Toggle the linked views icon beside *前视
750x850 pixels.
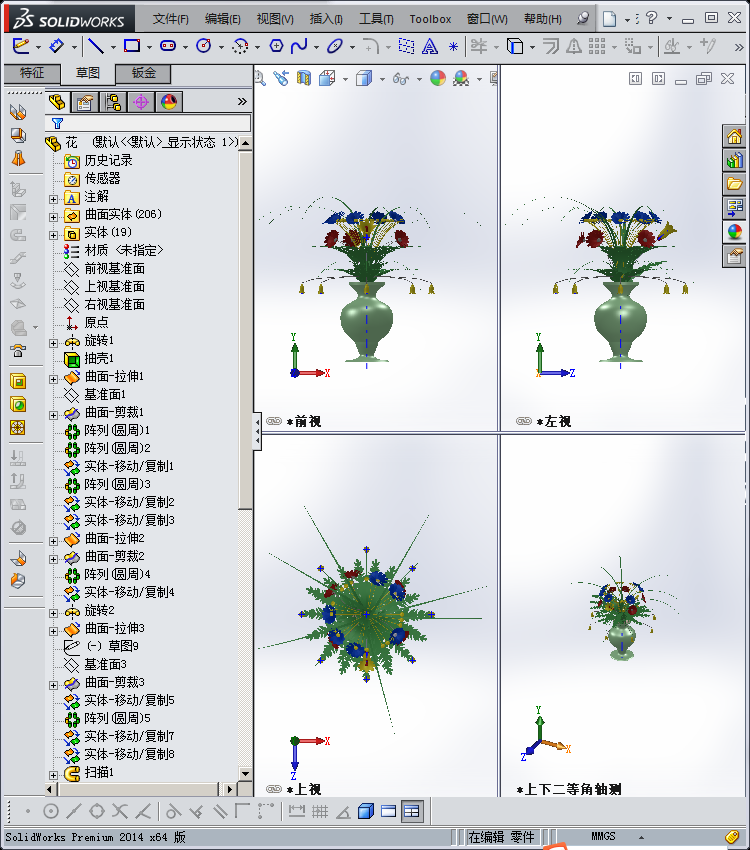click(274, 421)
